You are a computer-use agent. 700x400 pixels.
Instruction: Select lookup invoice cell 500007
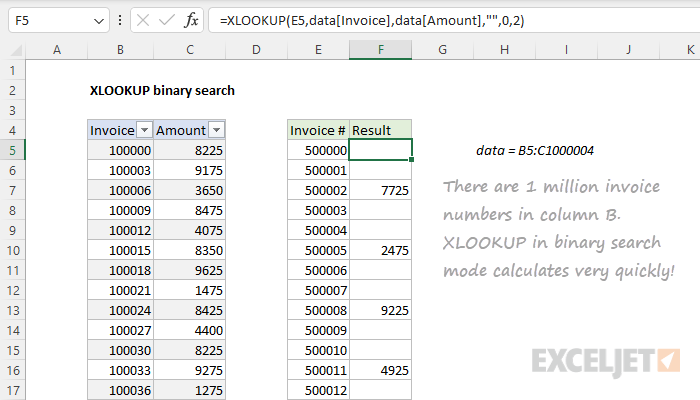point(318,291)
